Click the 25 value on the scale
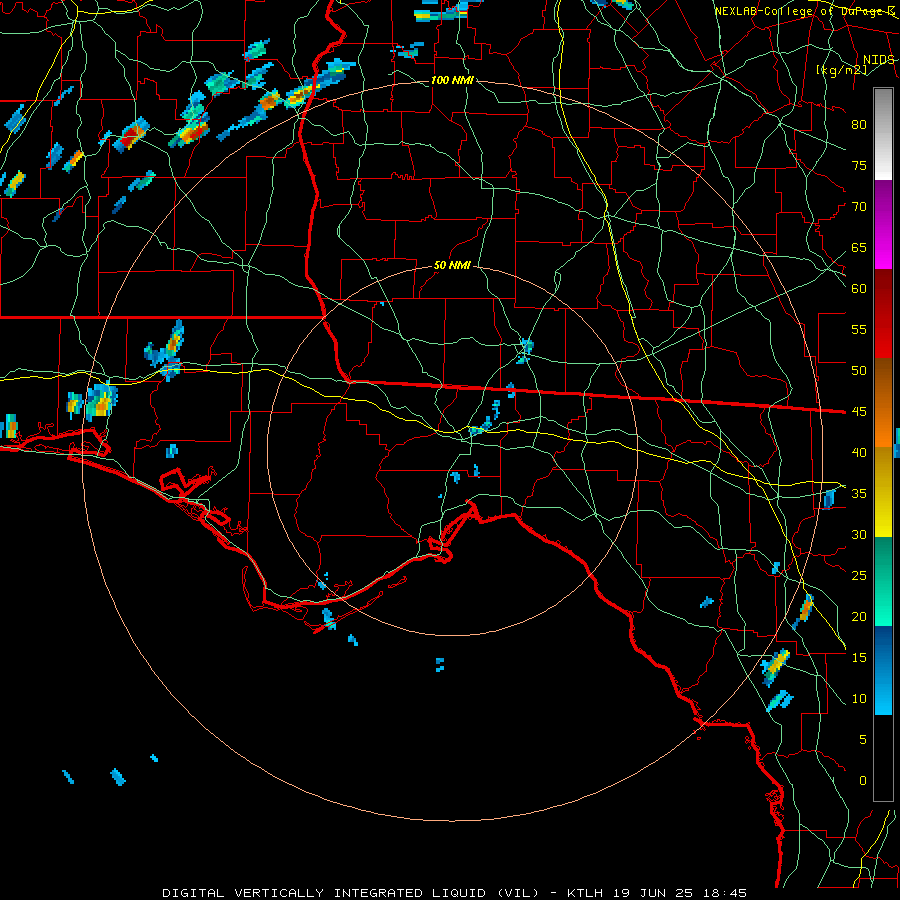Screen dimensions: 900x900 pos(859,576)
